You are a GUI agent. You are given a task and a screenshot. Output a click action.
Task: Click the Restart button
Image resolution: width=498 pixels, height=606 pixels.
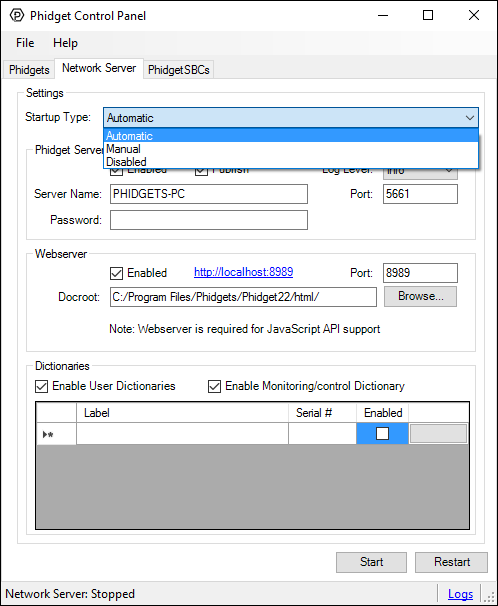point(451,562)
